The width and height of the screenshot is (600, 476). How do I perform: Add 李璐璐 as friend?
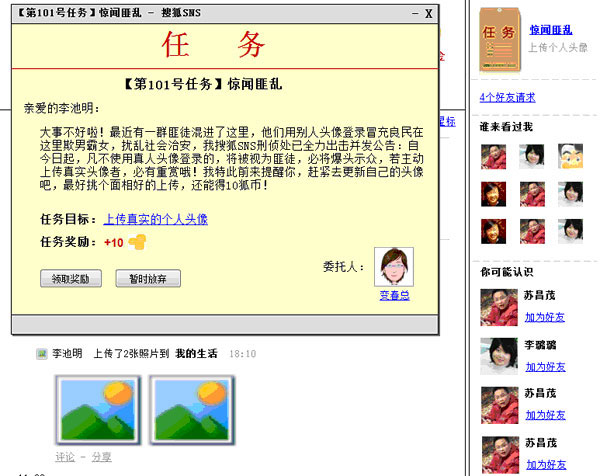pyautogui.click(x=545, y=367)
